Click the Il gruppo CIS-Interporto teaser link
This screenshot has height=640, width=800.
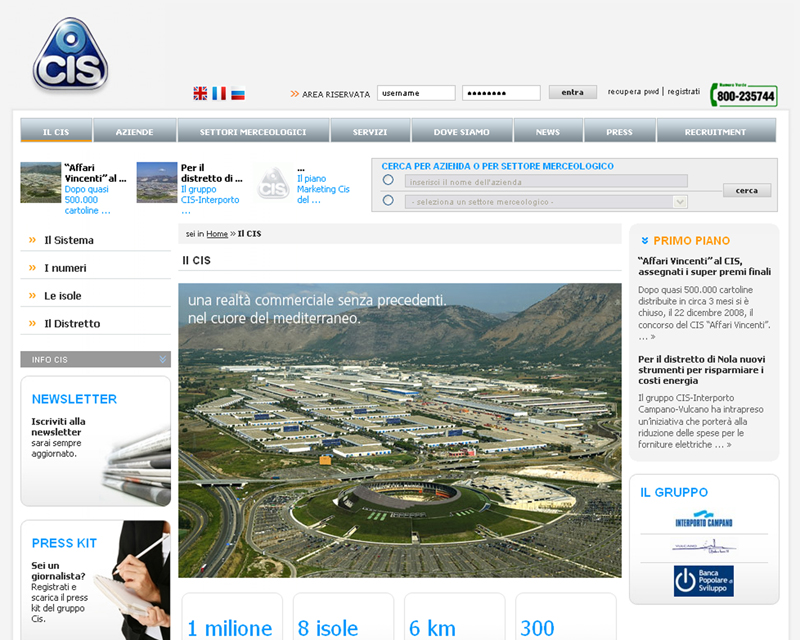tap(210, 200)
